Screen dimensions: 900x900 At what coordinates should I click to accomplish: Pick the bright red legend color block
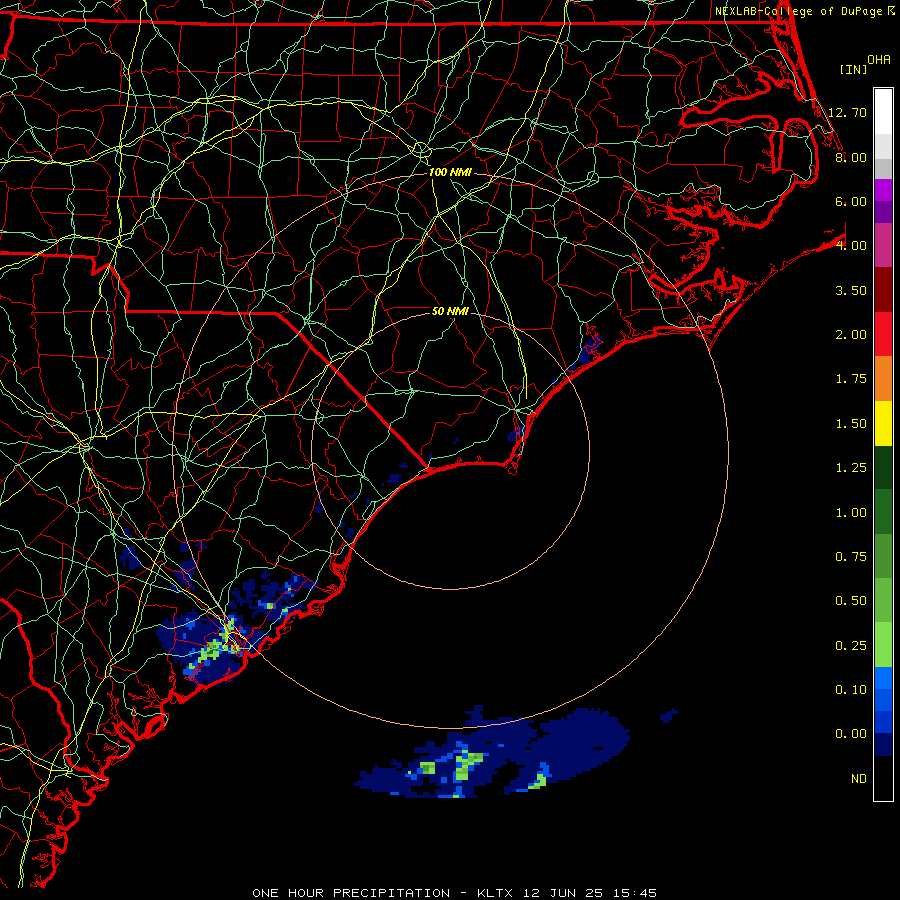pos(883,334)
